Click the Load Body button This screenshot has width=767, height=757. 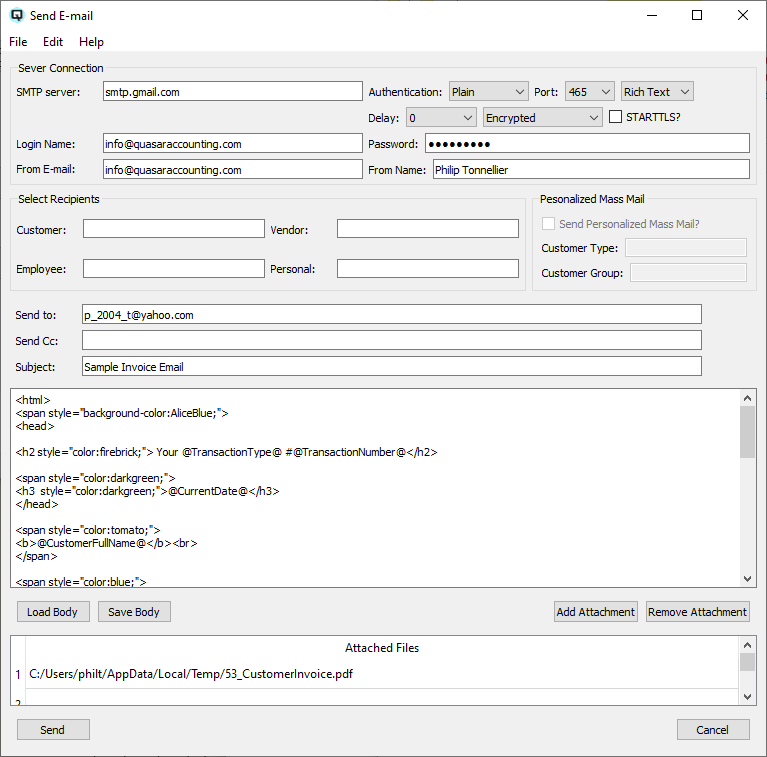point(53,612)
